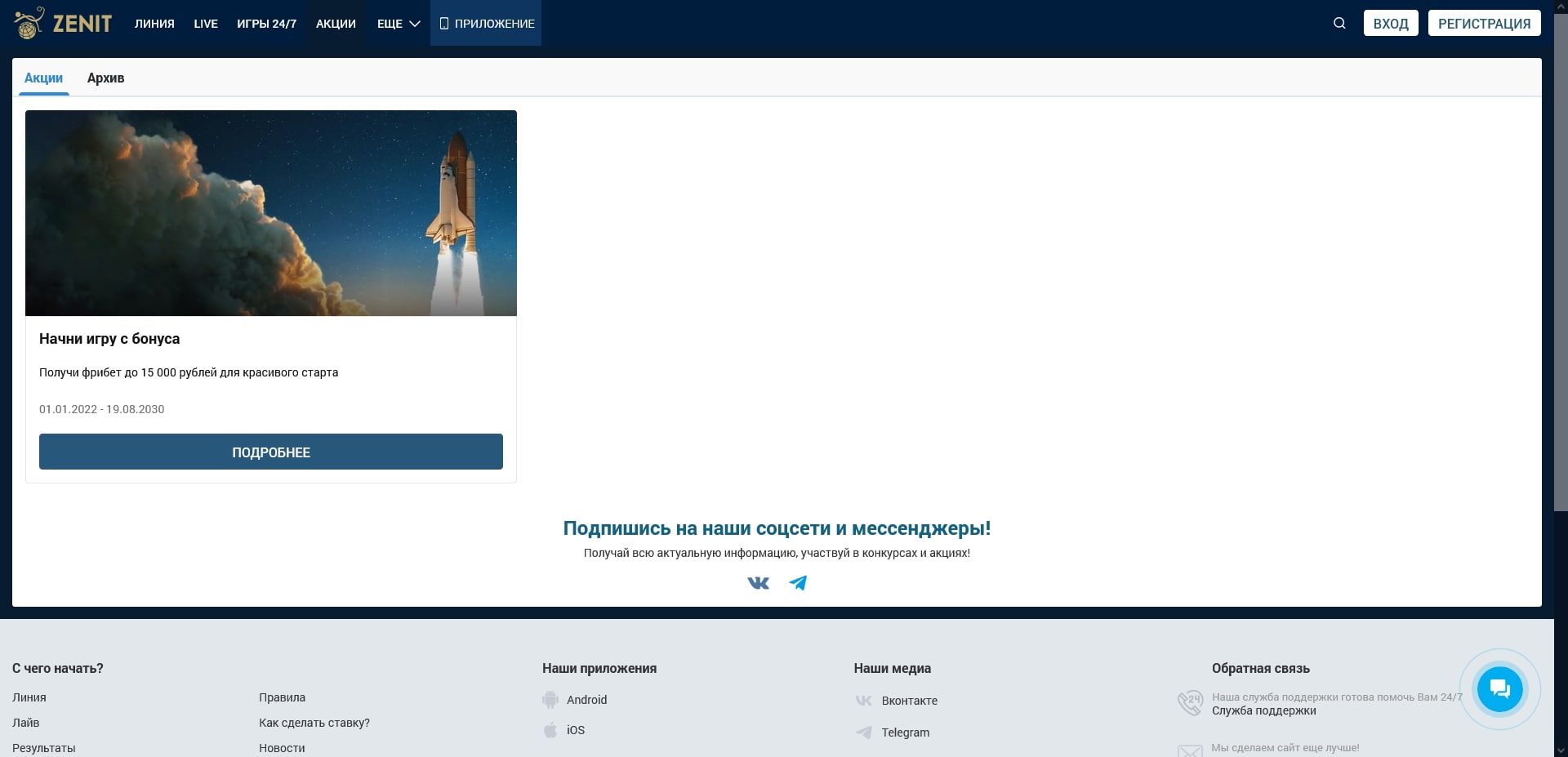Switch to the Архив tab
The height and width of the screenshot is (757, 1568).
105,78
